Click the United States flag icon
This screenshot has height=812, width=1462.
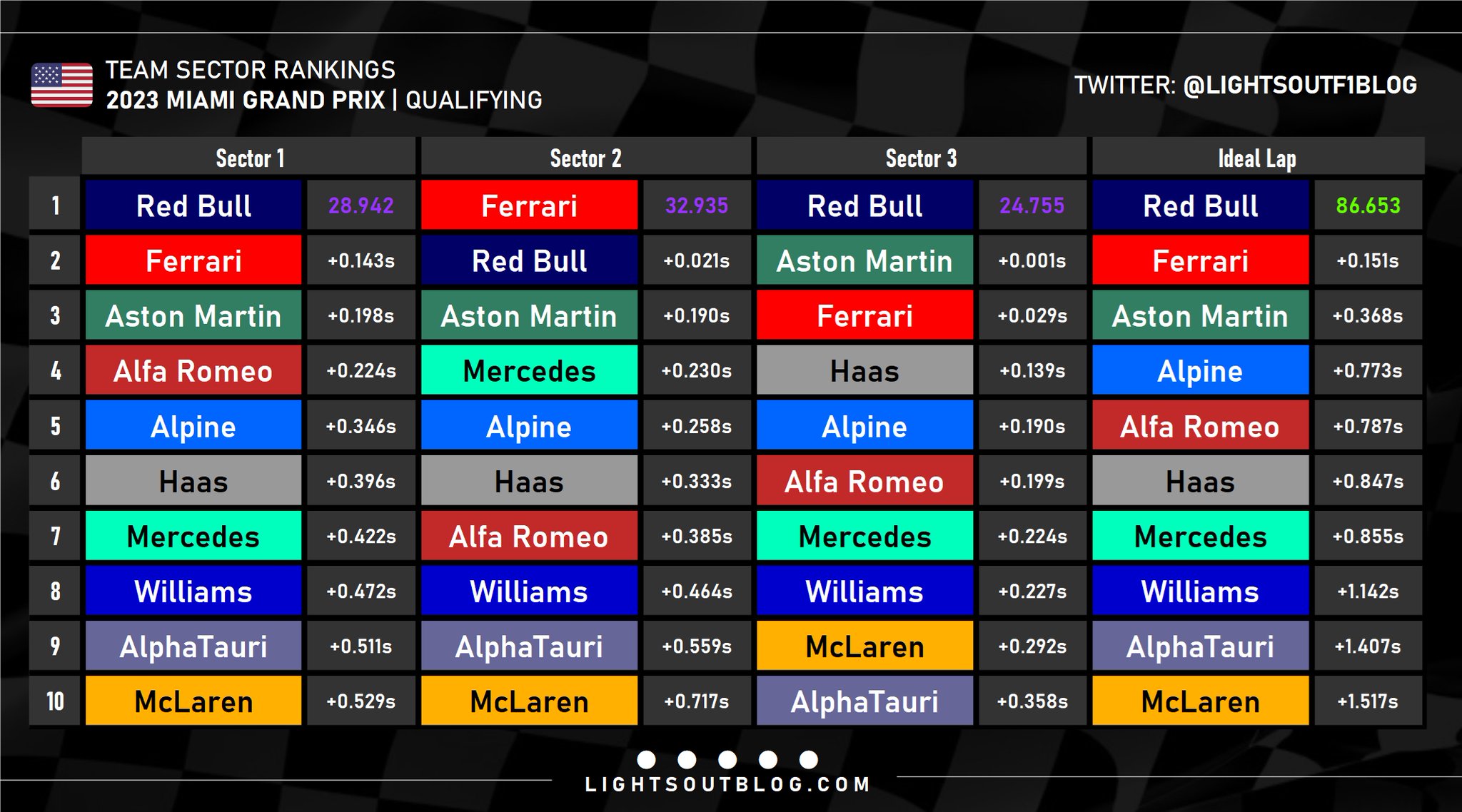(x=62, y=85)
